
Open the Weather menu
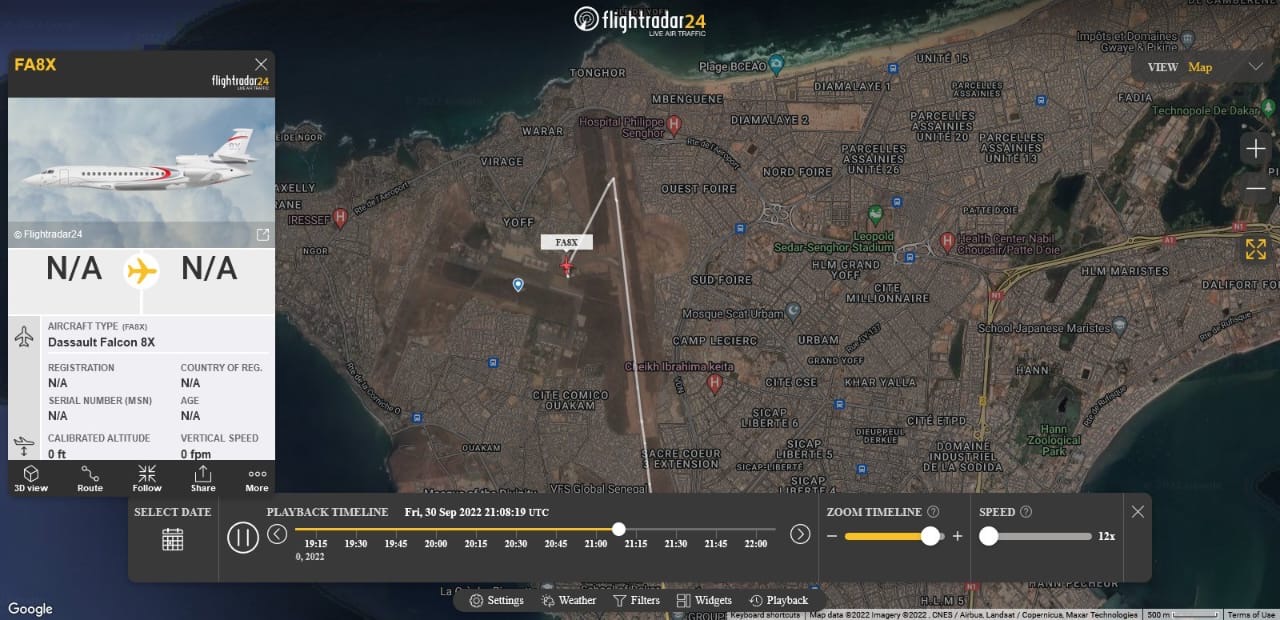pos(569,600)
